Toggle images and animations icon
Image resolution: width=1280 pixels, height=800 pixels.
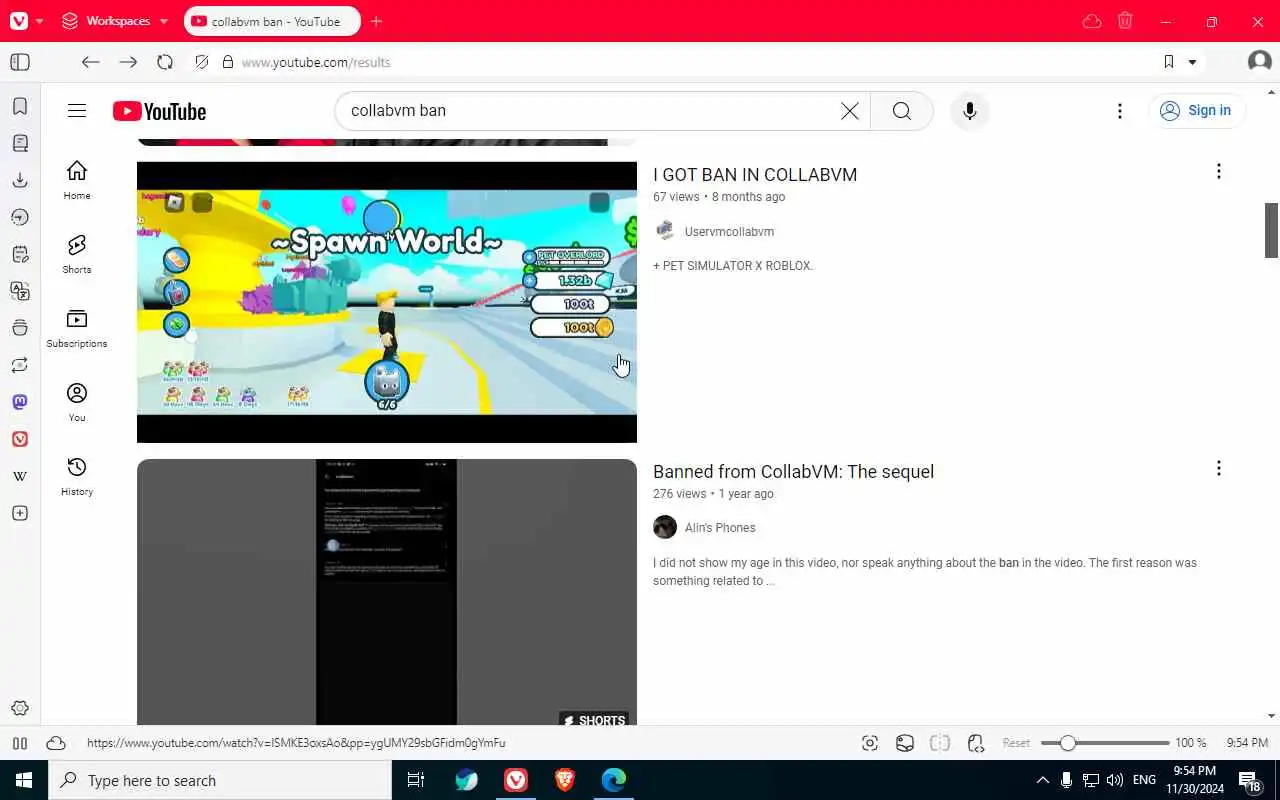[905, 743]
